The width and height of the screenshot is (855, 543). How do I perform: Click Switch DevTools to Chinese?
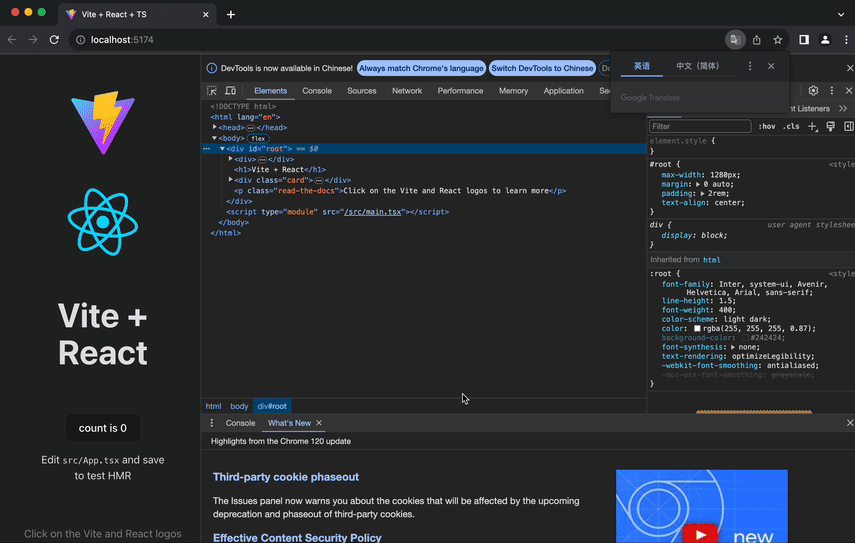[x=542, y=68]
